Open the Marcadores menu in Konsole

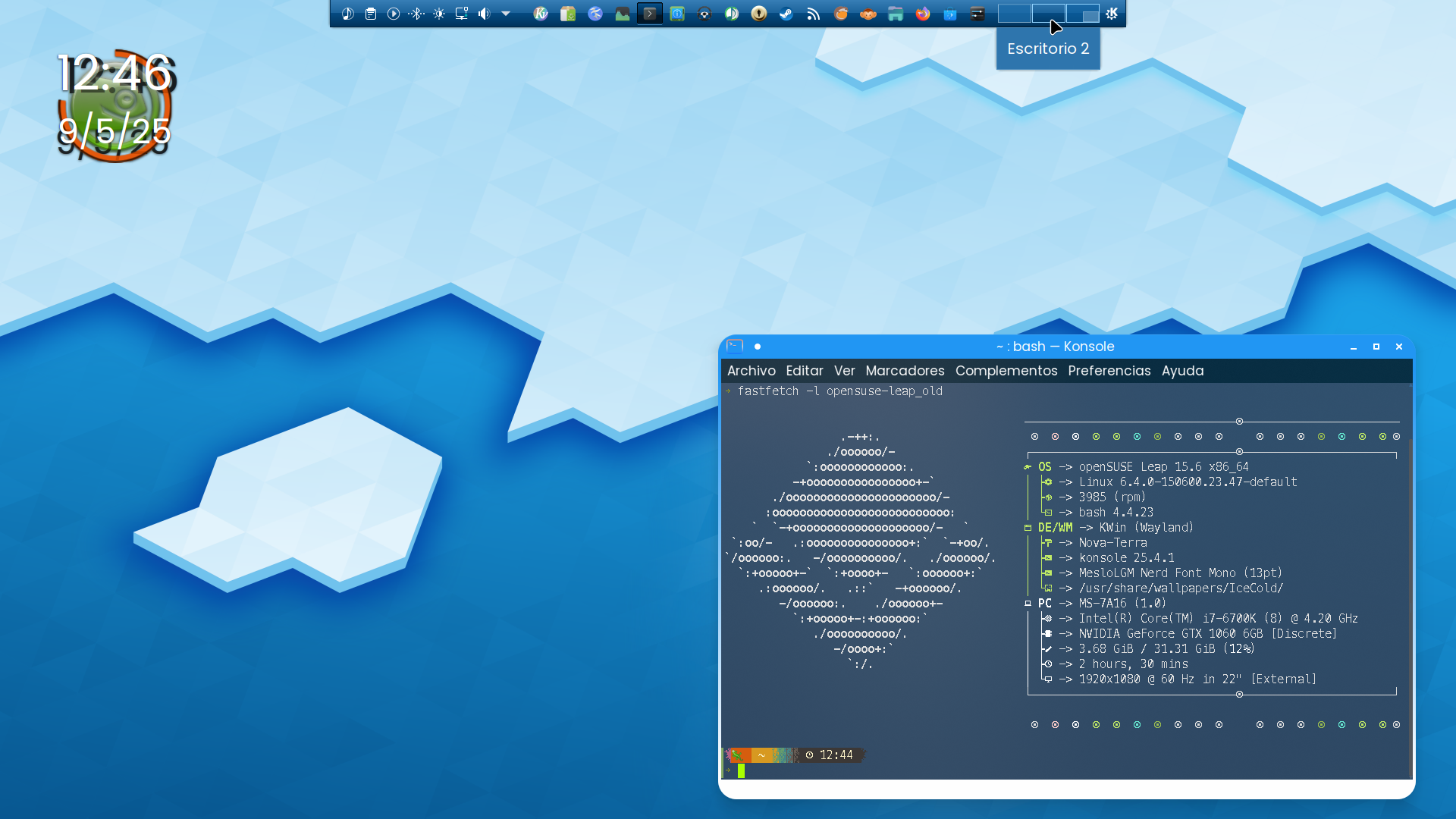(905, 371)
